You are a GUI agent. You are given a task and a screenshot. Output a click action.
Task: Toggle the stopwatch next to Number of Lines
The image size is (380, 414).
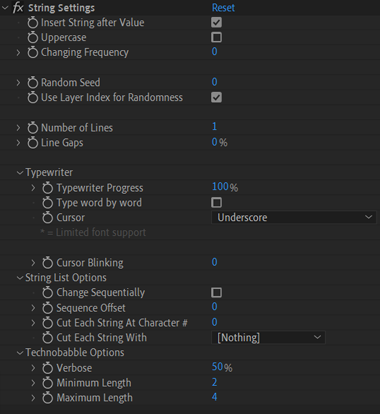click(33, 128)
